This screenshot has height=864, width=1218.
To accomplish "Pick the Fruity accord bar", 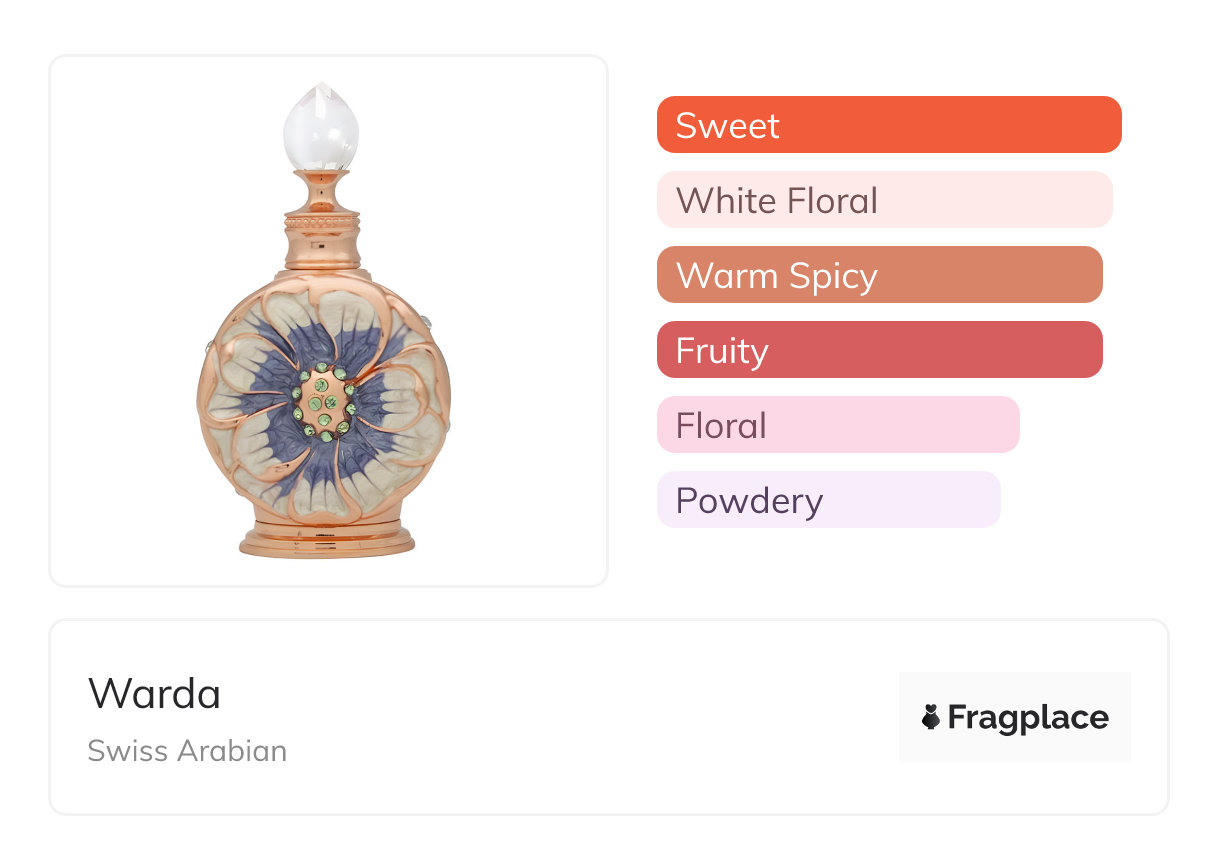I will click(880, 350).
